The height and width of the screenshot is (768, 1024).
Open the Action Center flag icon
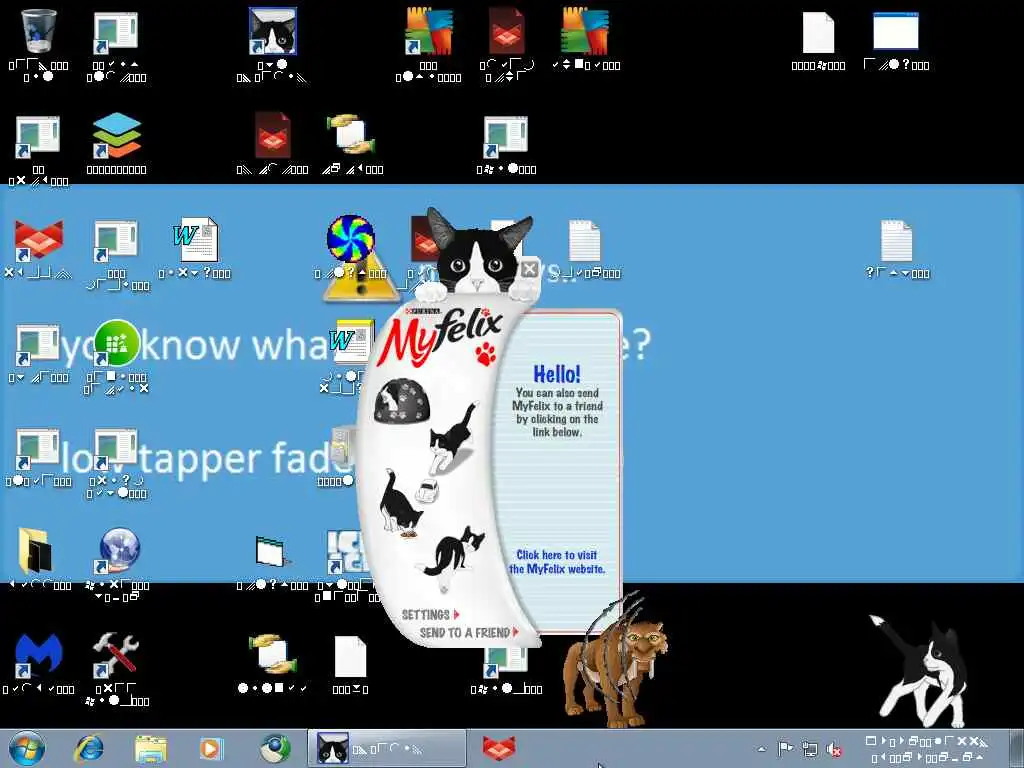786,748
